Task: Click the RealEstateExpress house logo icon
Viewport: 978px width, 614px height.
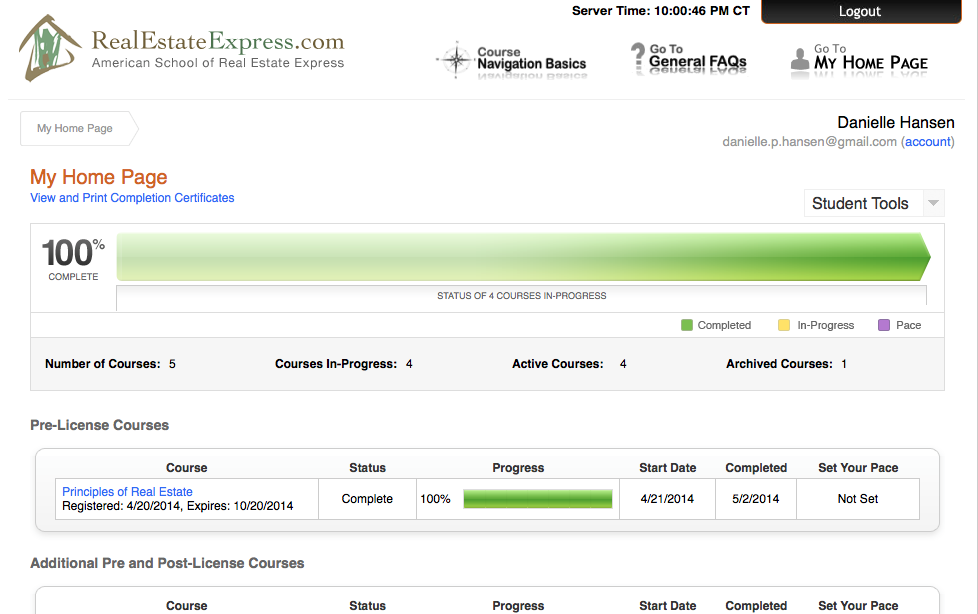Action: pyautogui.click(x=50, y=48)
